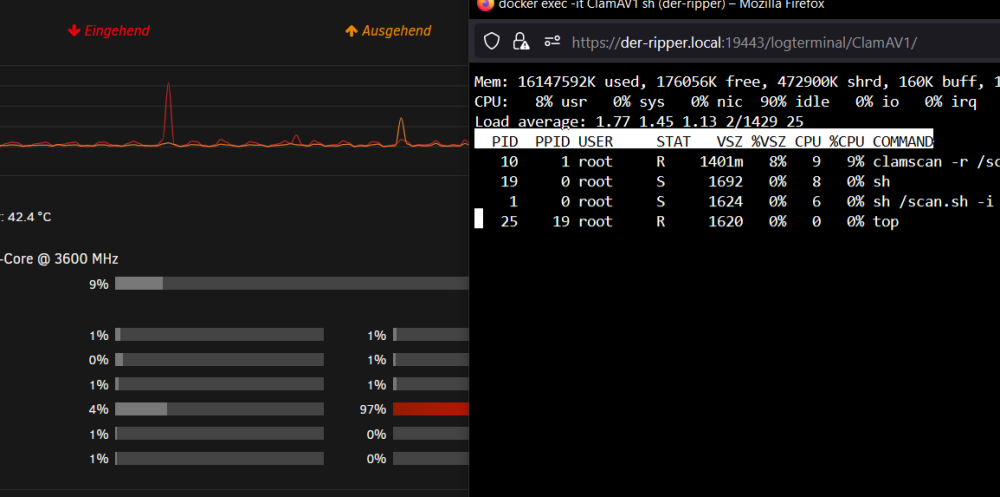1000x497 pixels.
Task: Click the USER column header in top
Action: [x=596, y=142]
